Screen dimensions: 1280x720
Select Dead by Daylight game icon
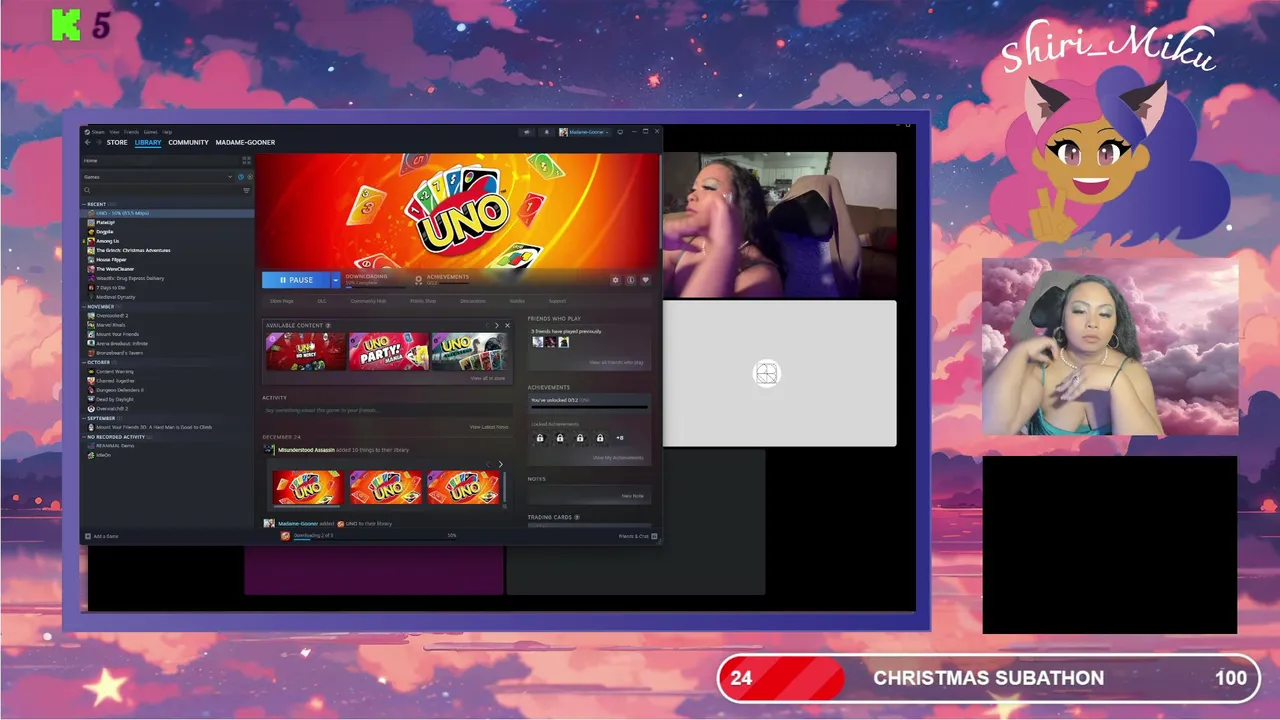coord(91,399)
